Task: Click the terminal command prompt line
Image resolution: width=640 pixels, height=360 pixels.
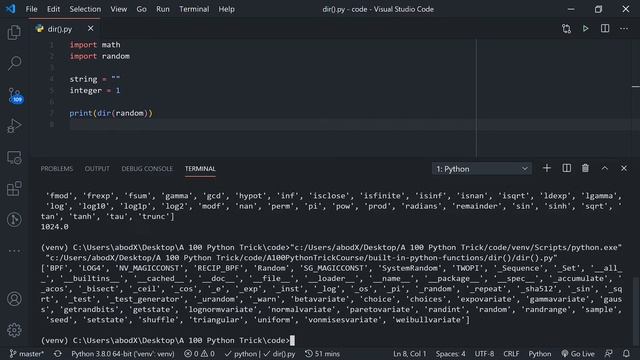Action: [x=168, y=340]
